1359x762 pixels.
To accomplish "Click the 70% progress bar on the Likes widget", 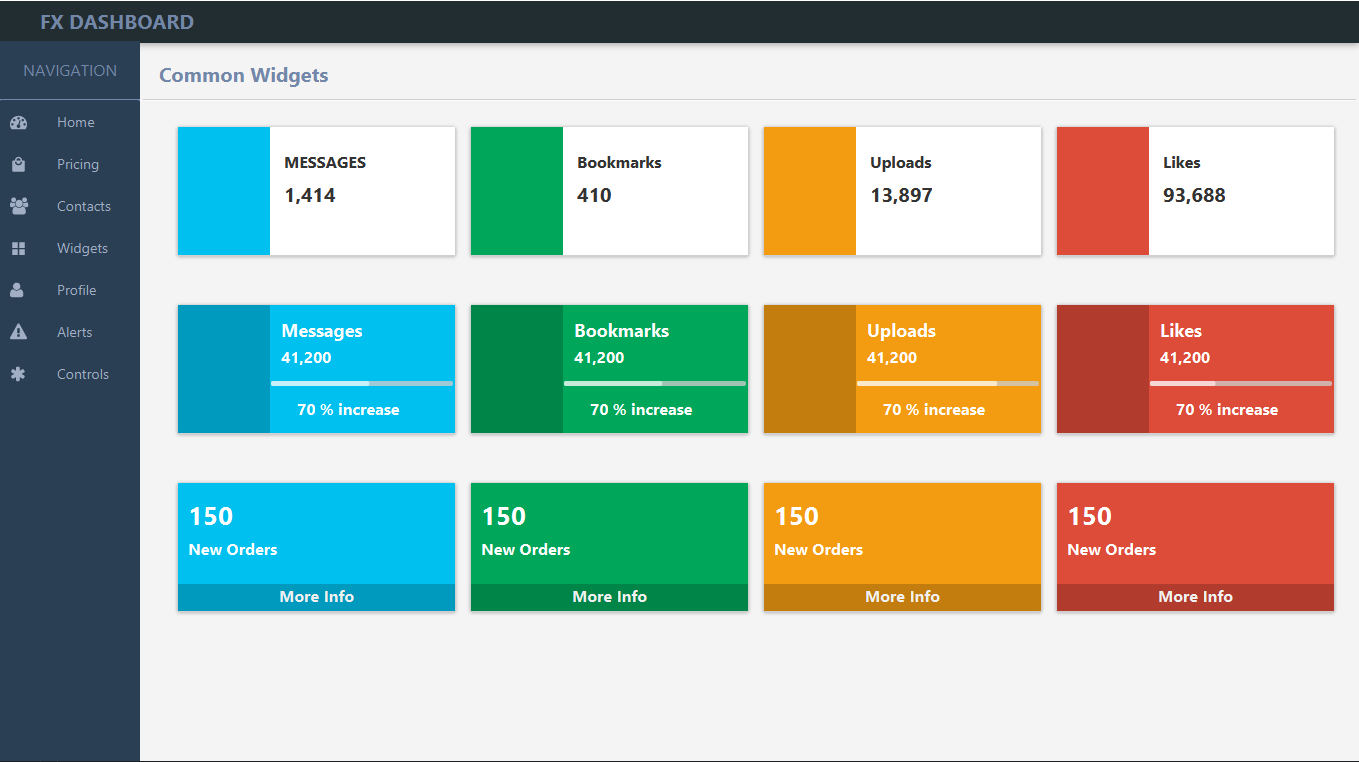I will pyautogui.click(x=1240, y=381).
